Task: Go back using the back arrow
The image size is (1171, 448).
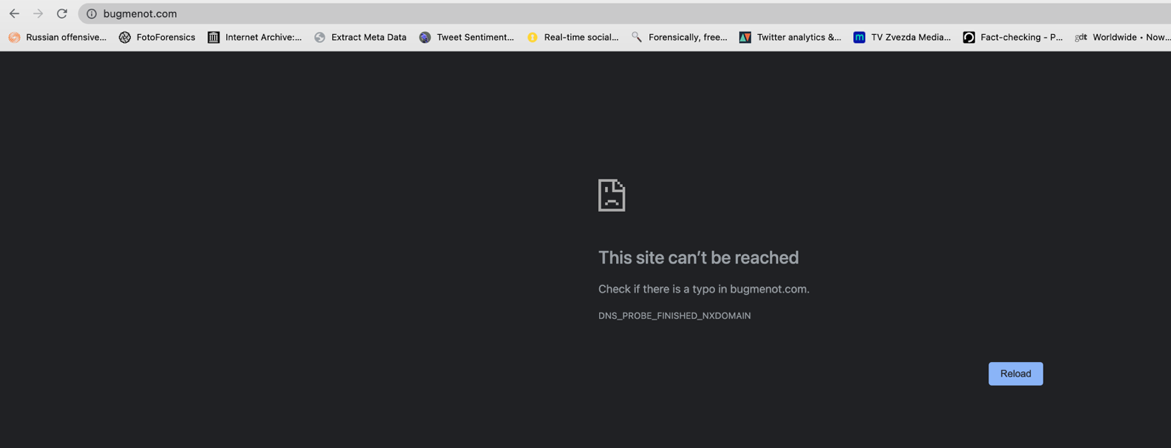Action: coord(14,13)
